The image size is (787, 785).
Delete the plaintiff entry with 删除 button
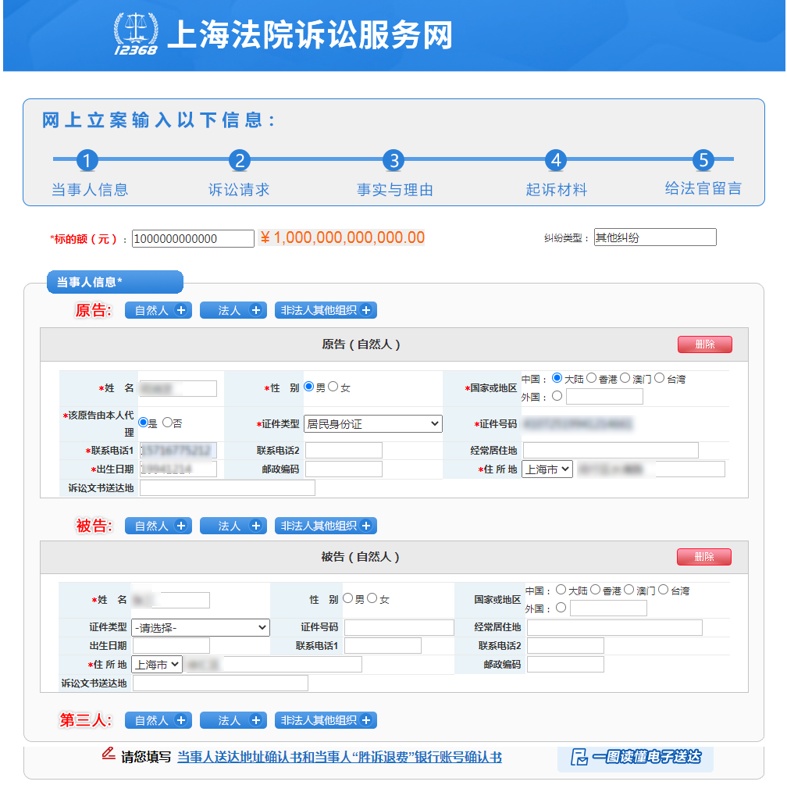[704, 344]
